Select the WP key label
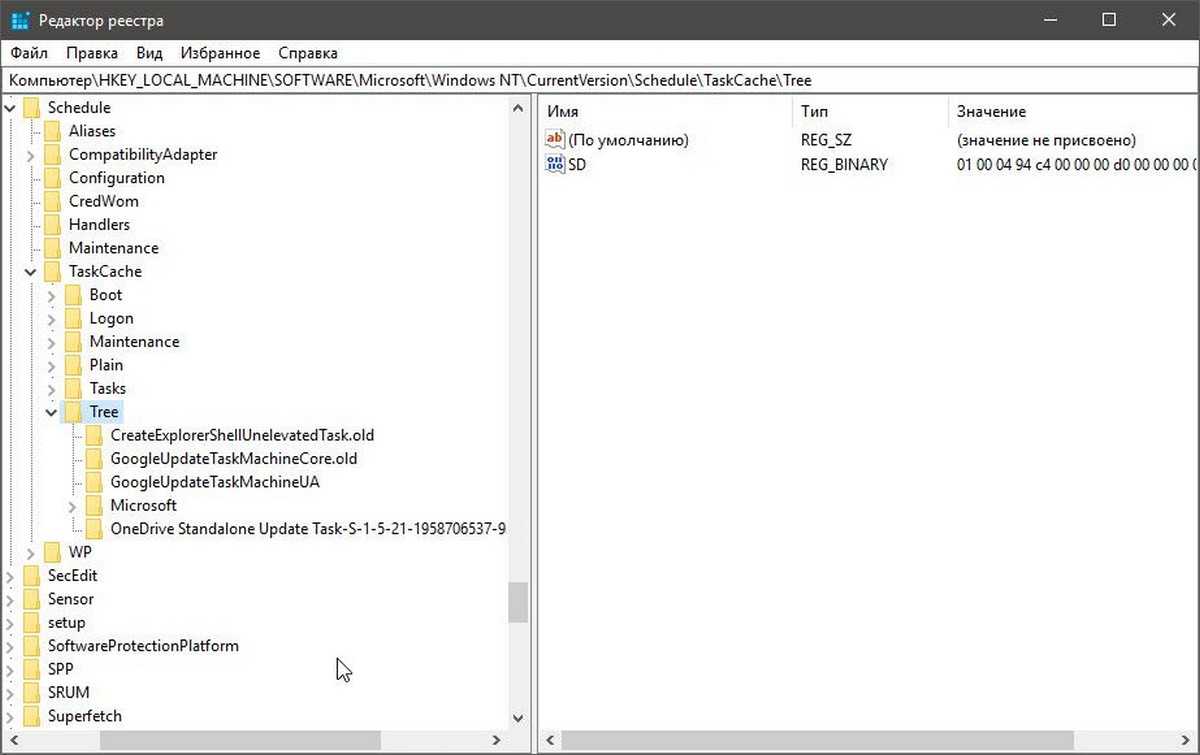The width and height of the screenshot is (1200, 755). tap(80, 552)
